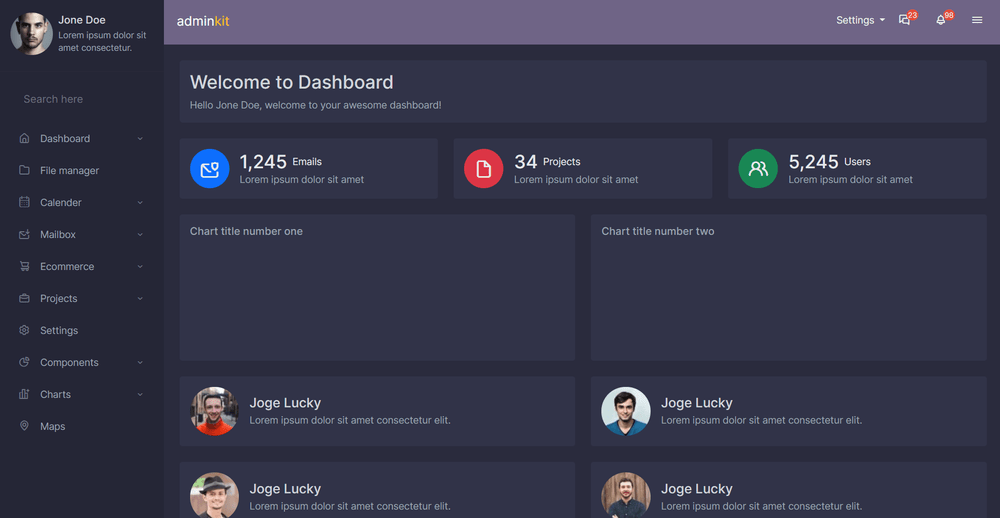Click the red Projects document icon
The width and height of the screenshot is (1000, 518).
(x=484, y=168)
